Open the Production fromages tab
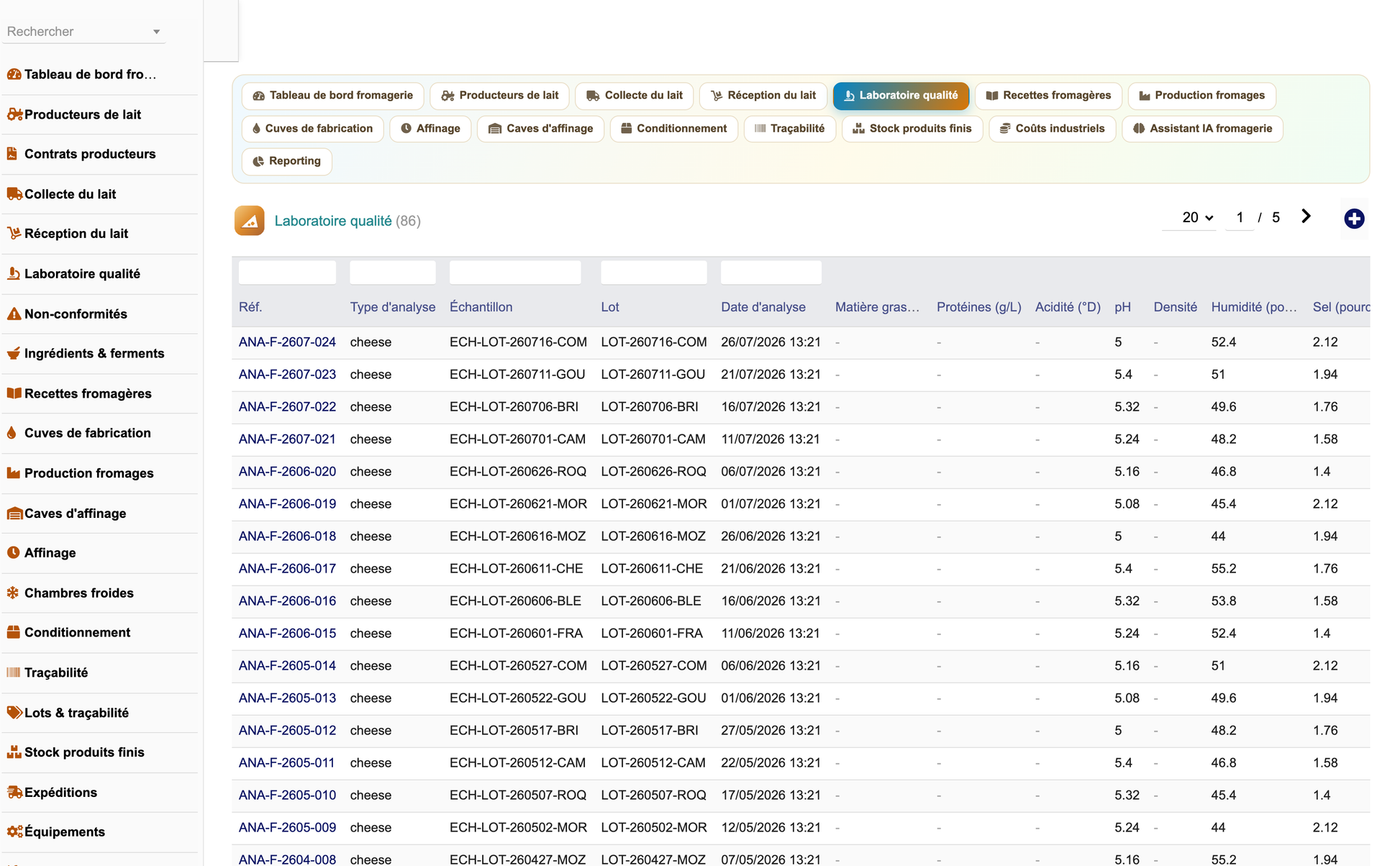 click(1201, 96)
